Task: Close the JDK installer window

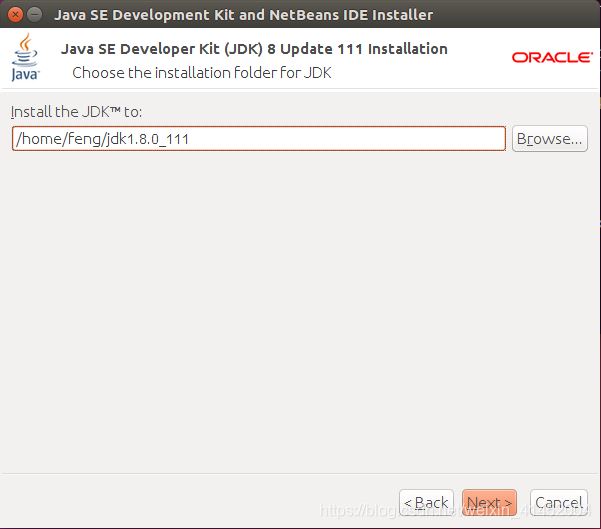Action: click(15, 15)
